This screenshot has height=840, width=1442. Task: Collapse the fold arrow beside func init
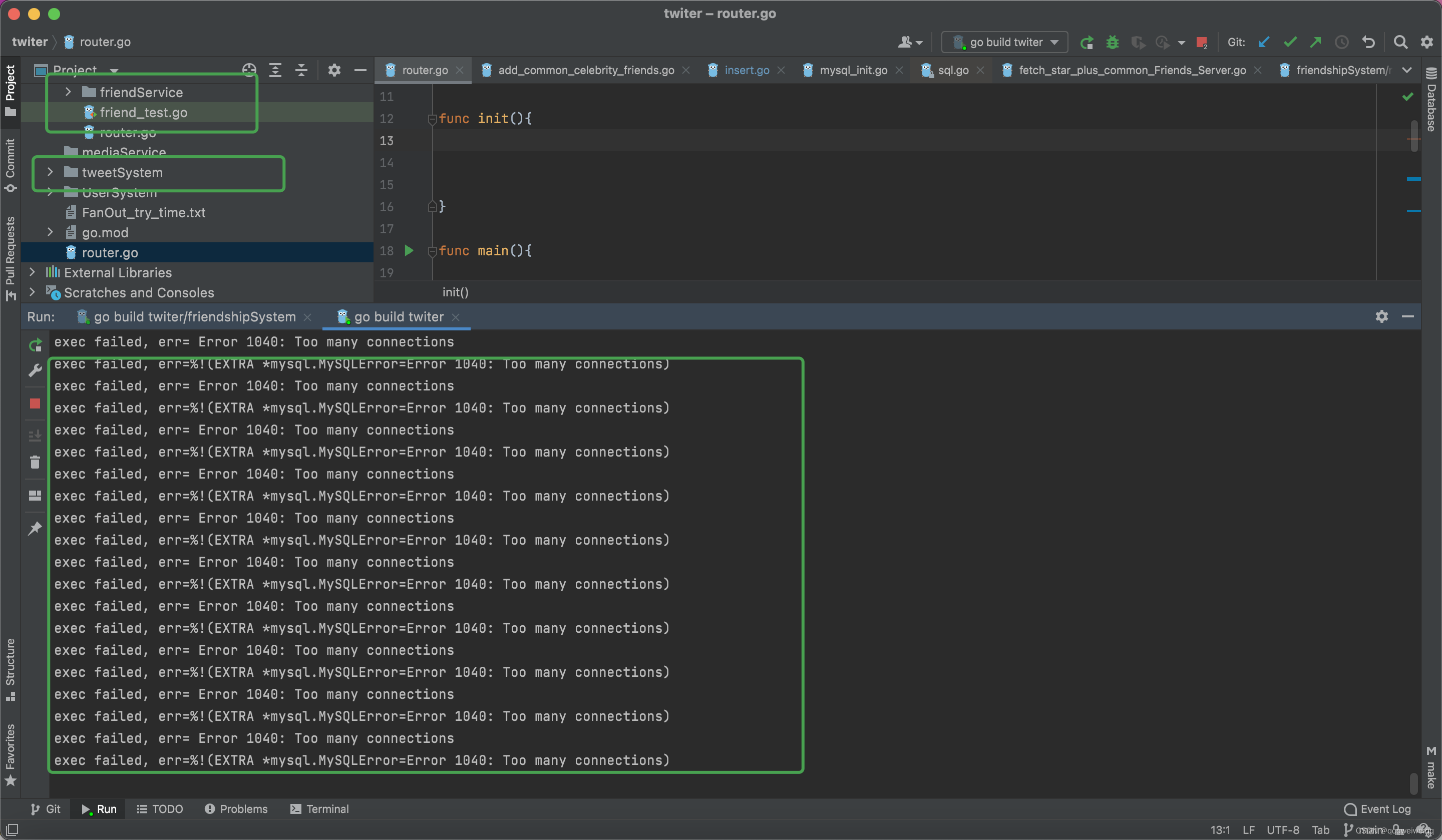point(432,119)
